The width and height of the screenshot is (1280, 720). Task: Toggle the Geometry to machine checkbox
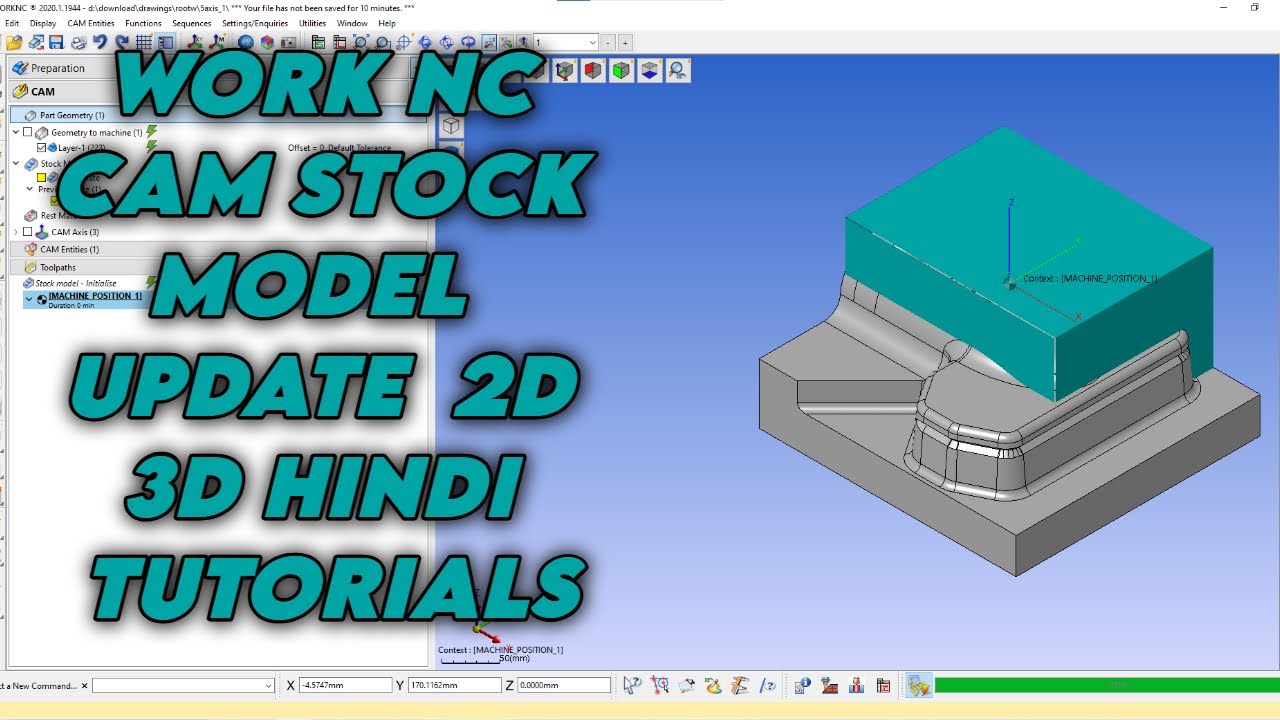pyautogui.click(x=28, y=132)
